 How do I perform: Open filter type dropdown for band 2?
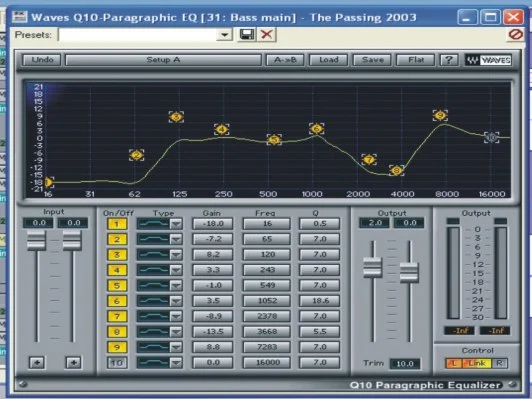tap(176, 240)
